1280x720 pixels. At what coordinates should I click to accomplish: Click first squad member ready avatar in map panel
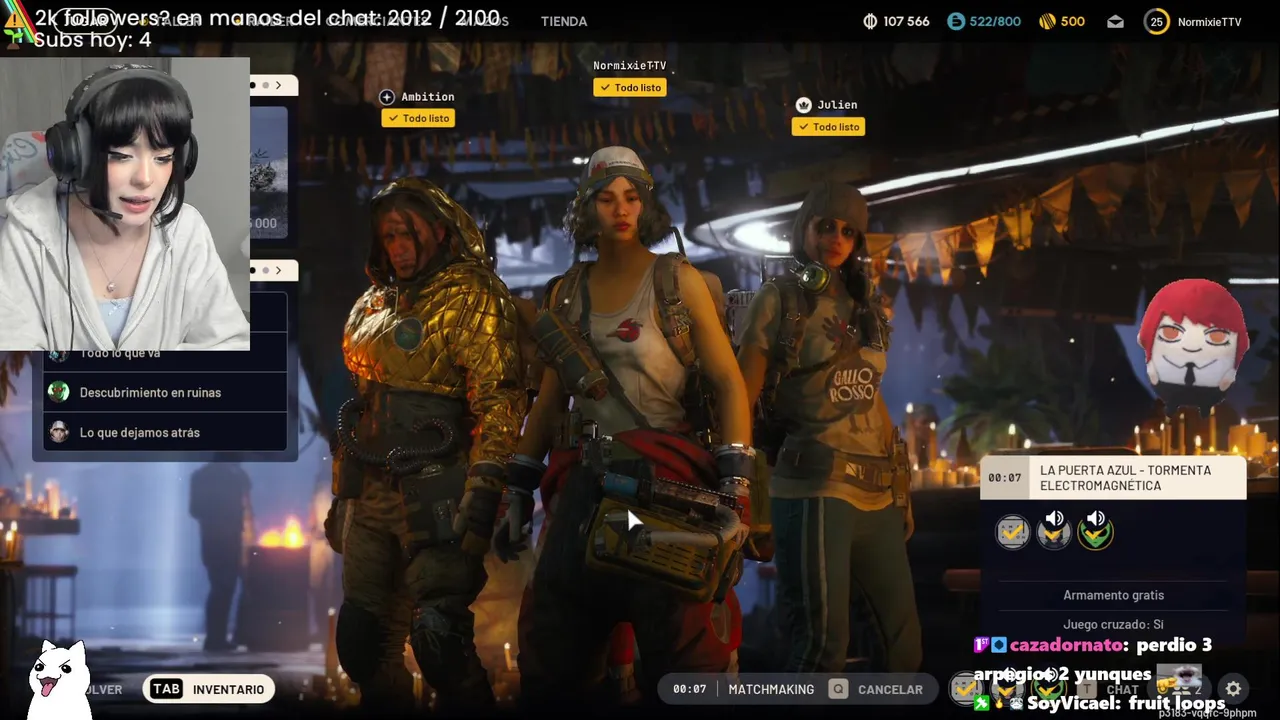coord(1013,533)
